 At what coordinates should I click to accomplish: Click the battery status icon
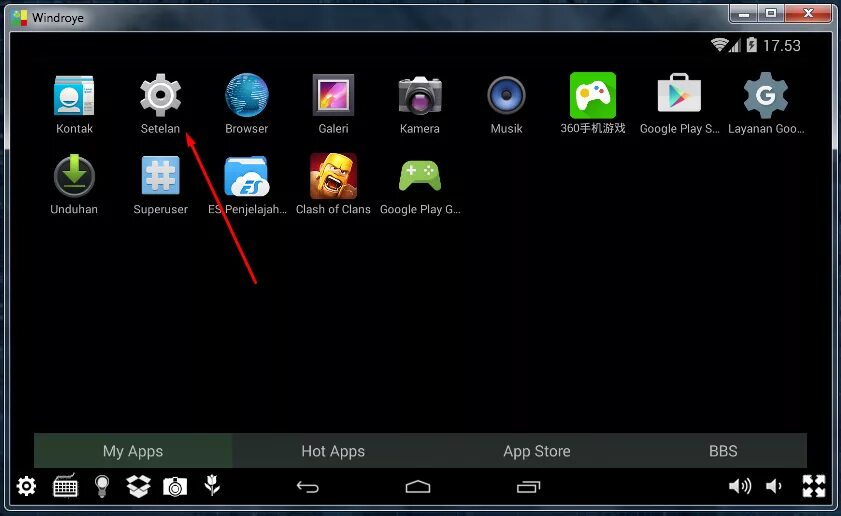point(751,45)
